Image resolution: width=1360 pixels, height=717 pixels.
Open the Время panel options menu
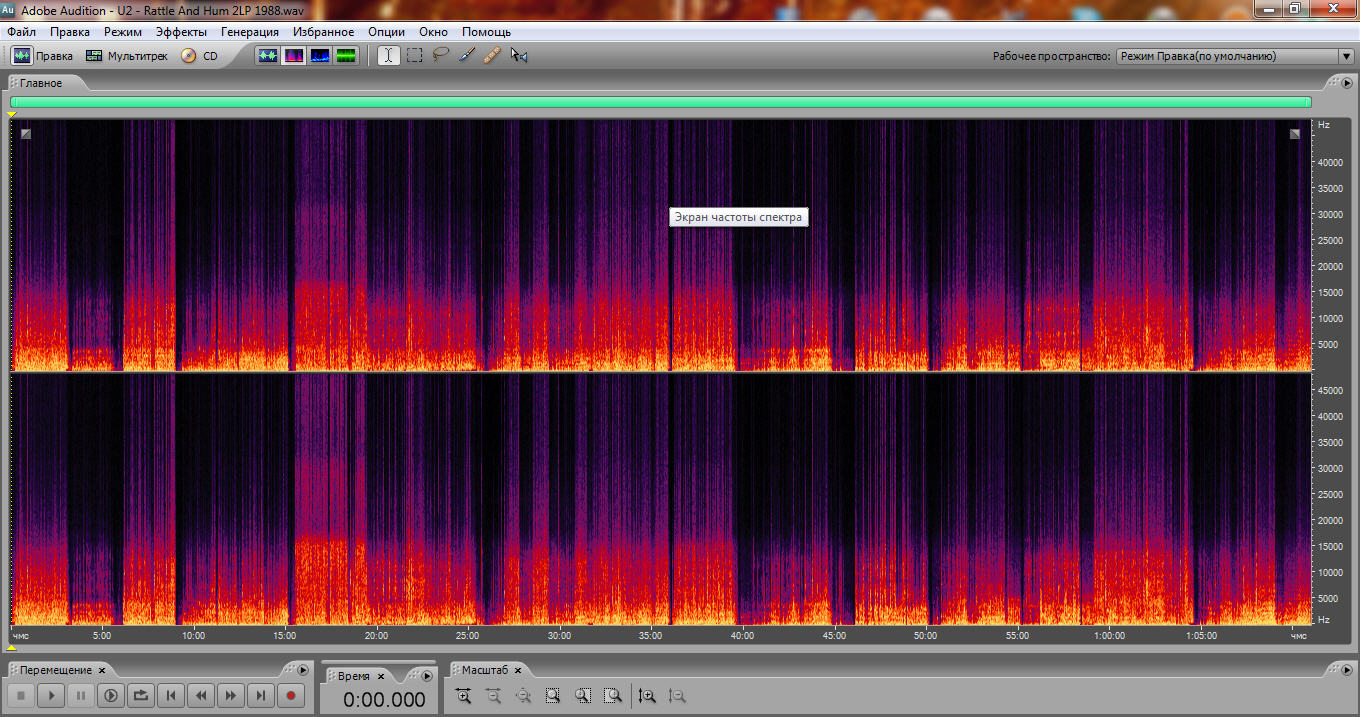tap(427, 676)
